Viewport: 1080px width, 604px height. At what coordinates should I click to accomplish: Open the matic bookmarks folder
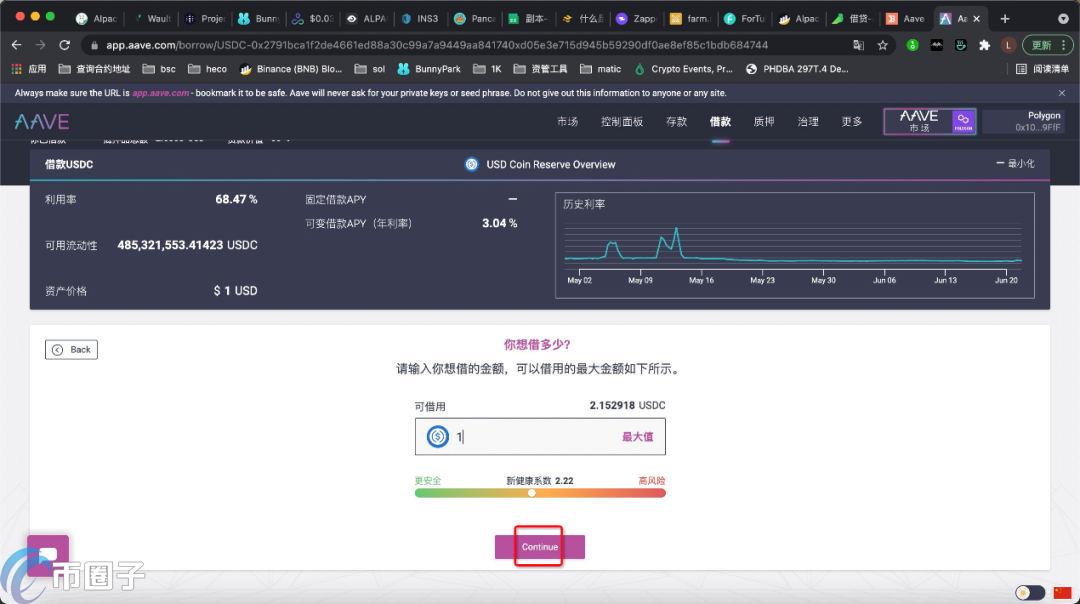click(x=601, y=69)
